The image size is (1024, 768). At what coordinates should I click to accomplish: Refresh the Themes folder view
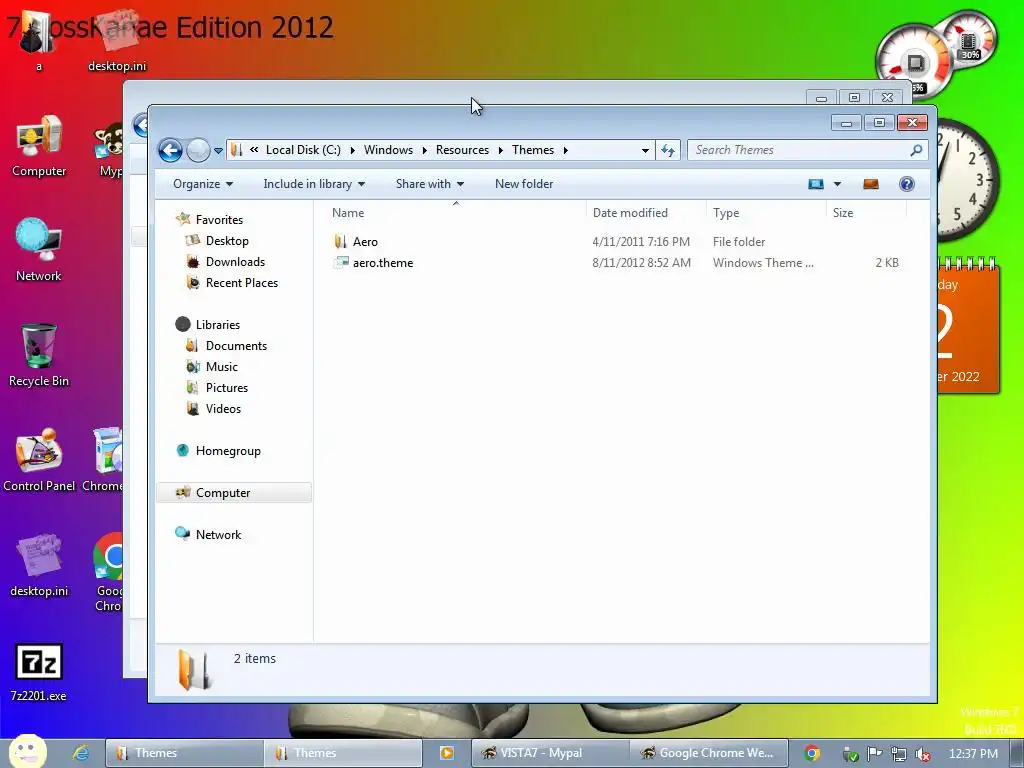(667, 150)
